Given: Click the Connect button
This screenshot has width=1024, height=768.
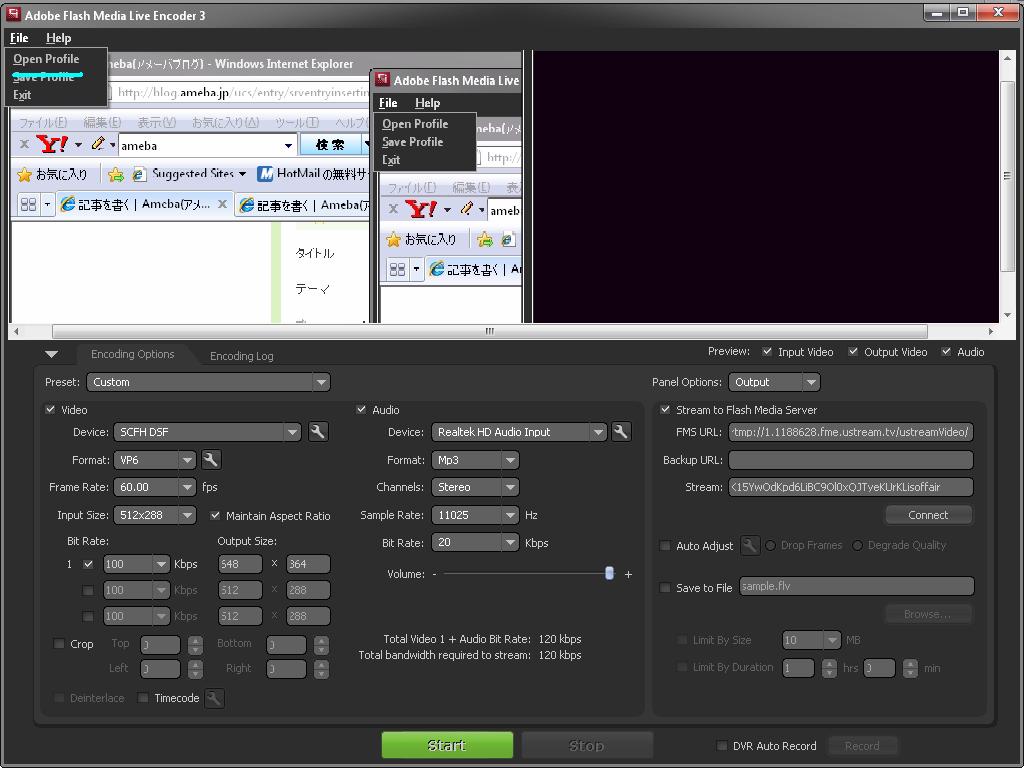Looking at the screenshot, I should coord(929,515).
